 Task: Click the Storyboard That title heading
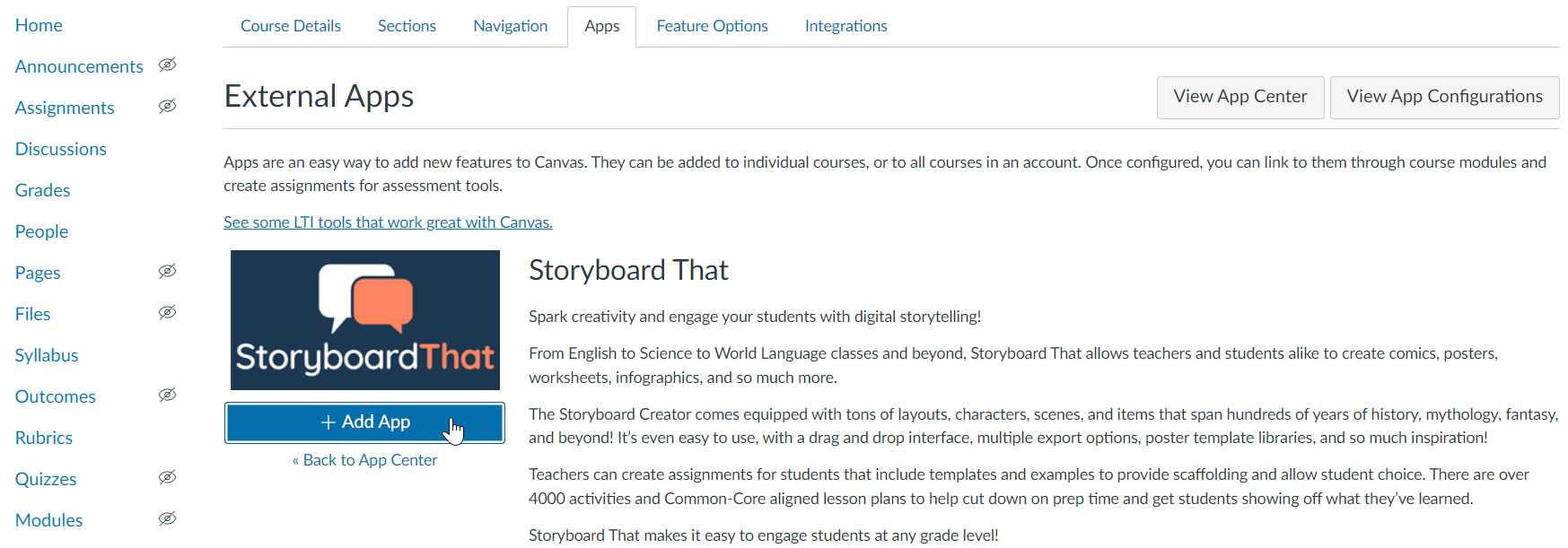coord(628,270)
